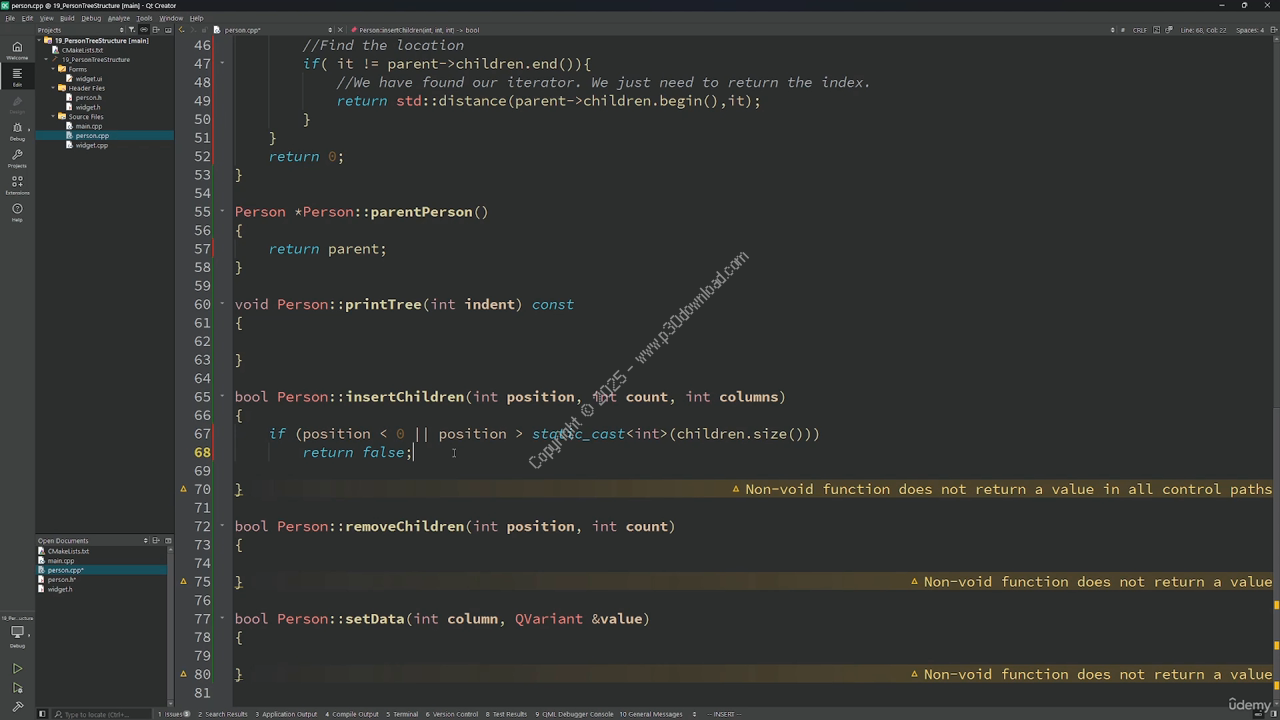Click the editor vertical scrollbar
This screenshot has height=720, width=1280.
coord(1275,370)
